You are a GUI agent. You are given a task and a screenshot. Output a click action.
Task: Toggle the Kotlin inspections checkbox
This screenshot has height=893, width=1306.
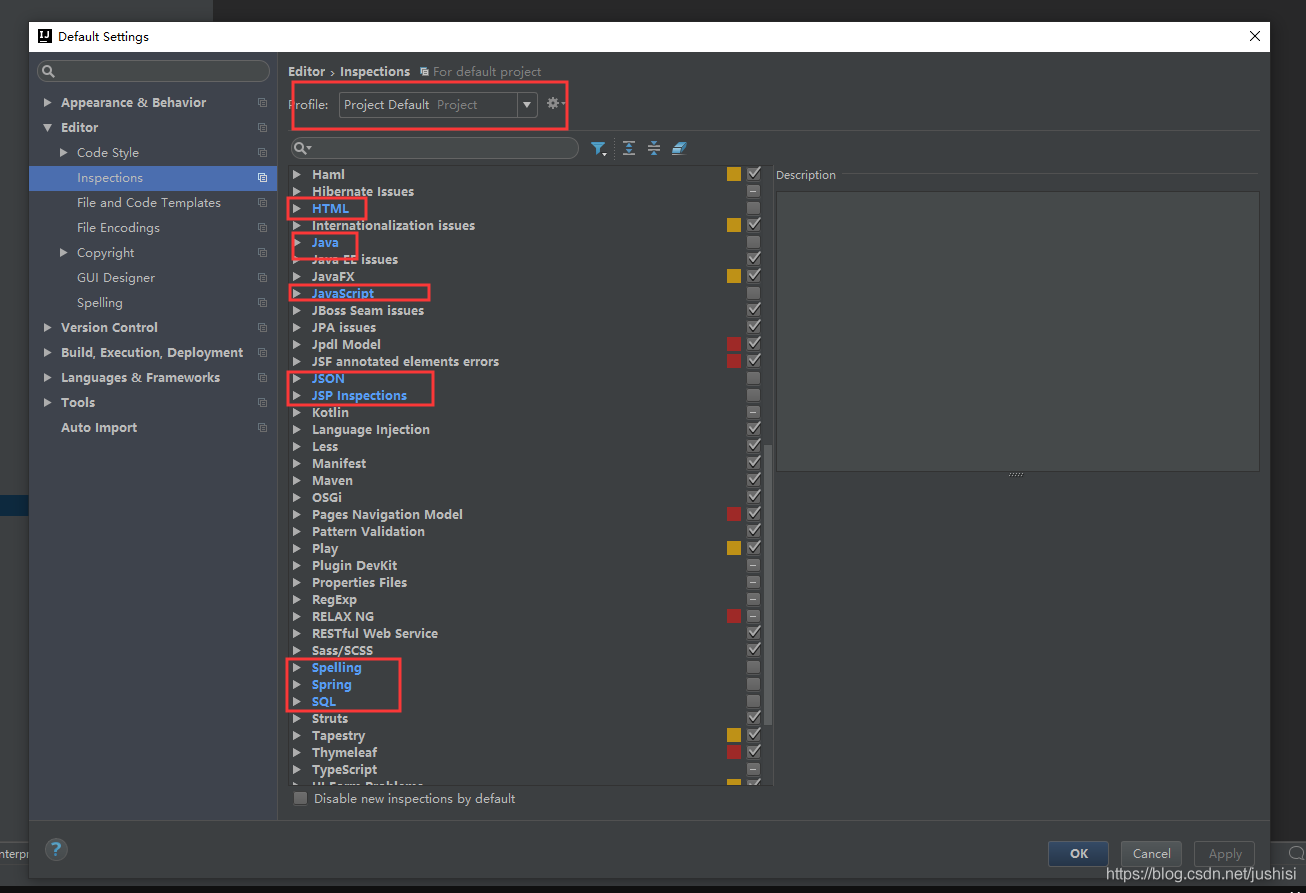754,412
